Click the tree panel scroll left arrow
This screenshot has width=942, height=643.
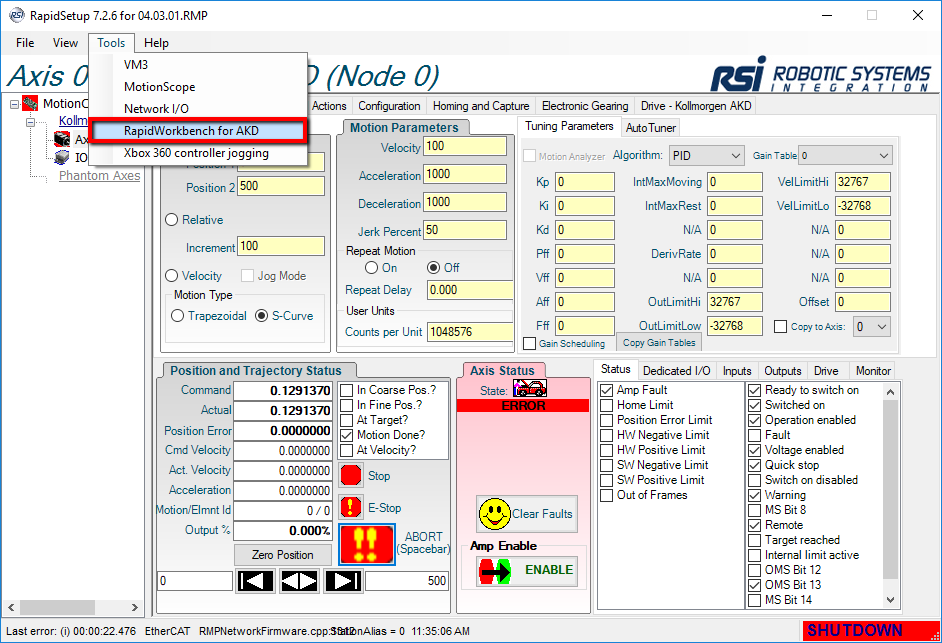(x=11, y=608)
